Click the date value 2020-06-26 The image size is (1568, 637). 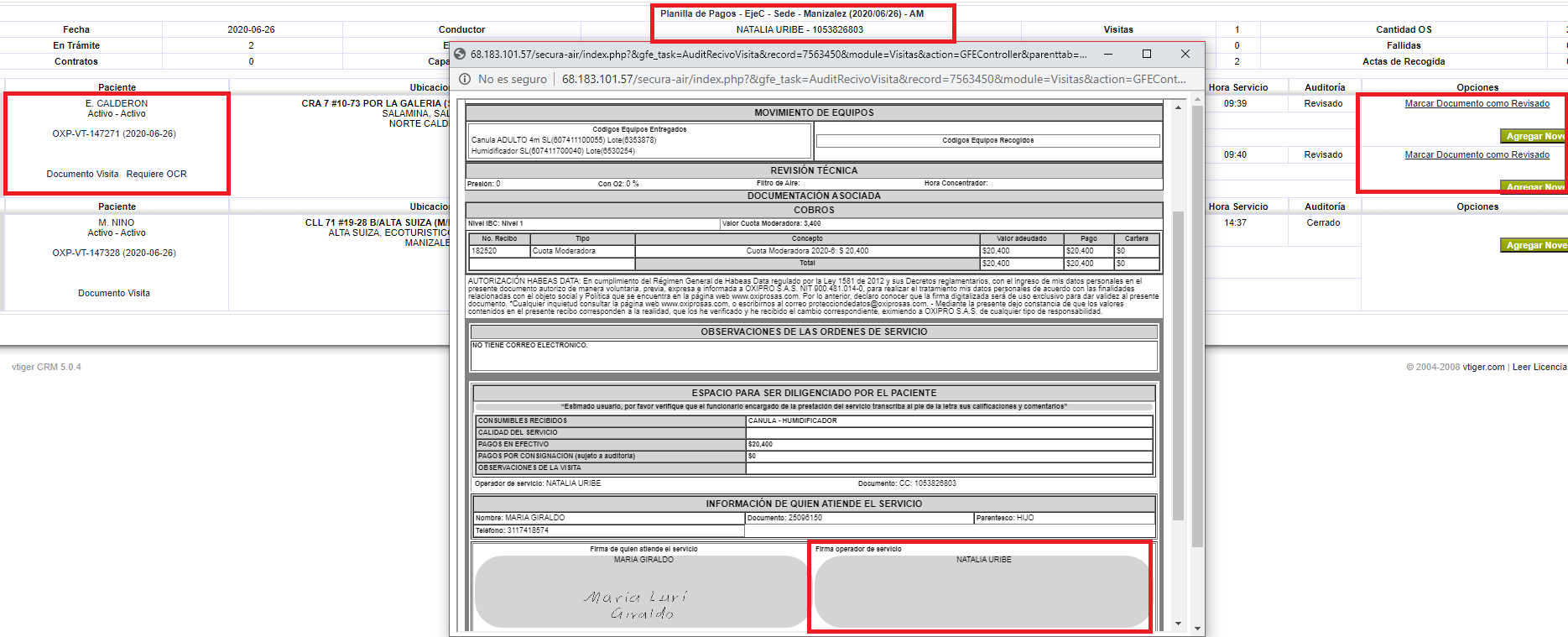(251, 29)
